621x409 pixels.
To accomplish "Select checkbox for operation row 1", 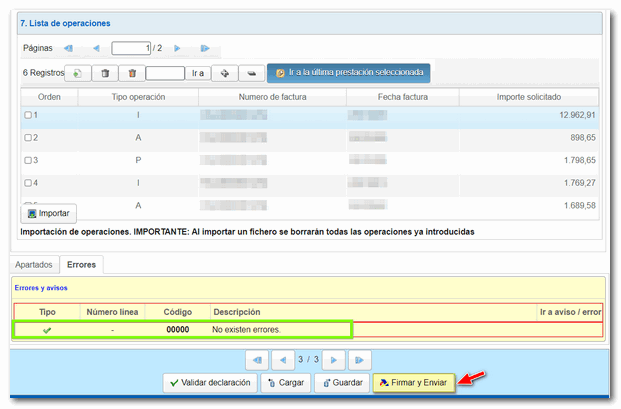I will (x=28, y=116).
